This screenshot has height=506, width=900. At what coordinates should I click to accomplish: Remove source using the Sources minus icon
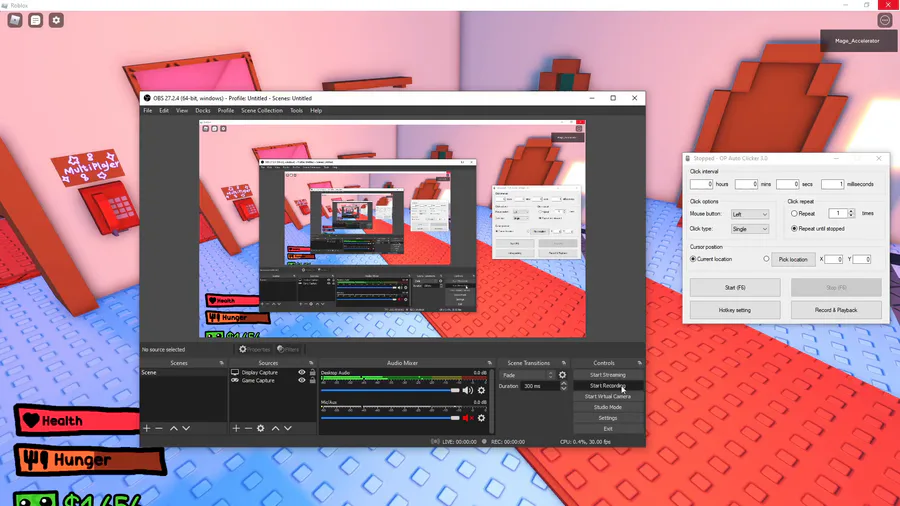pyautogui.click(x=248, y=428)
